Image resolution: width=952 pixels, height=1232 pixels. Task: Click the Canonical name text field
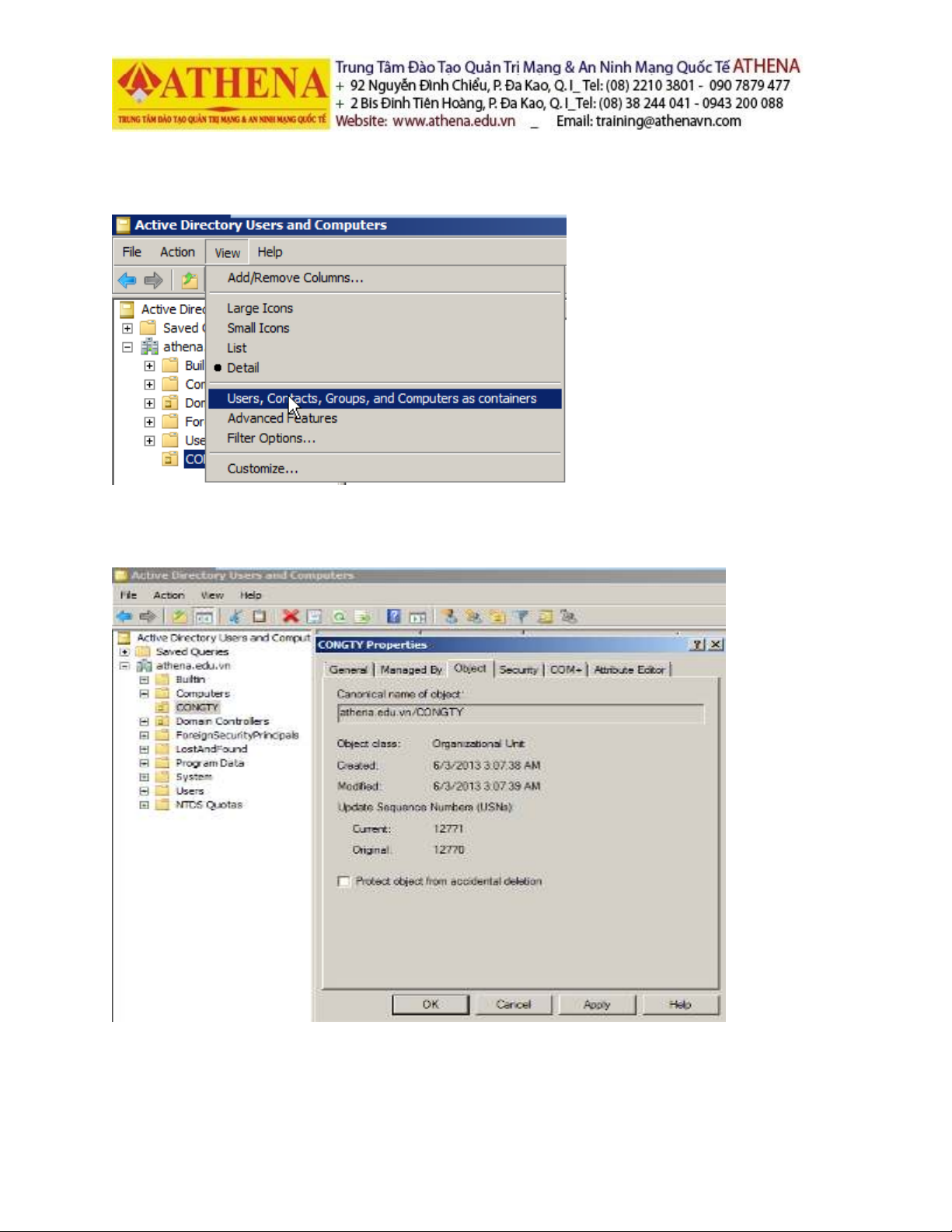pyautogui.click(x=521, y=713)
